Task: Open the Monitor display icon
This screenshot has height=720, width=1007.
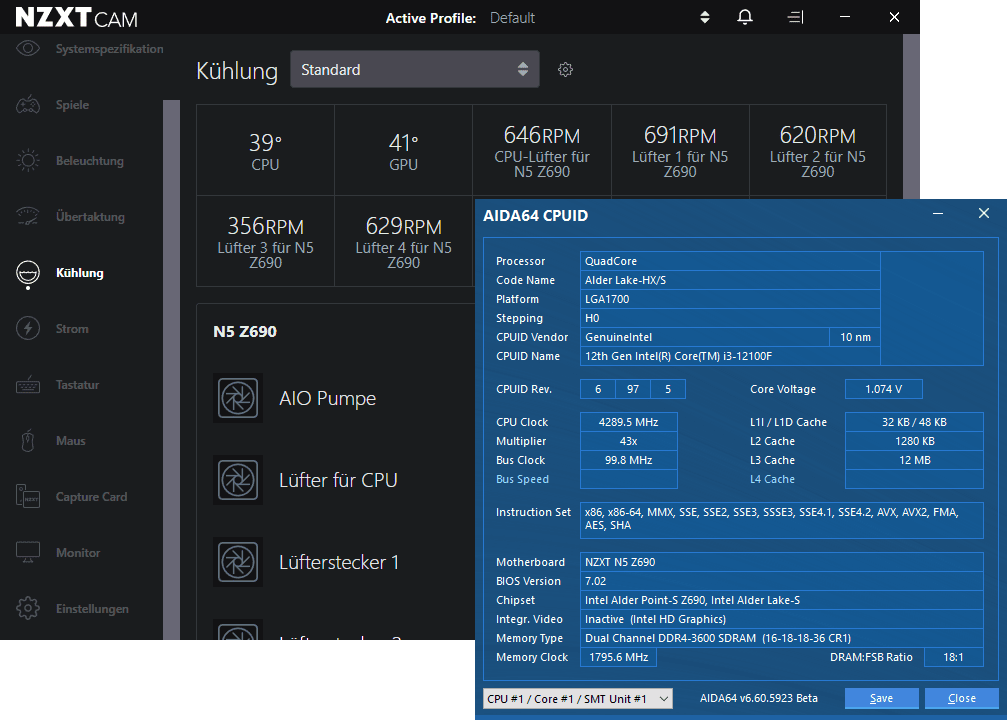Action: 28,552
